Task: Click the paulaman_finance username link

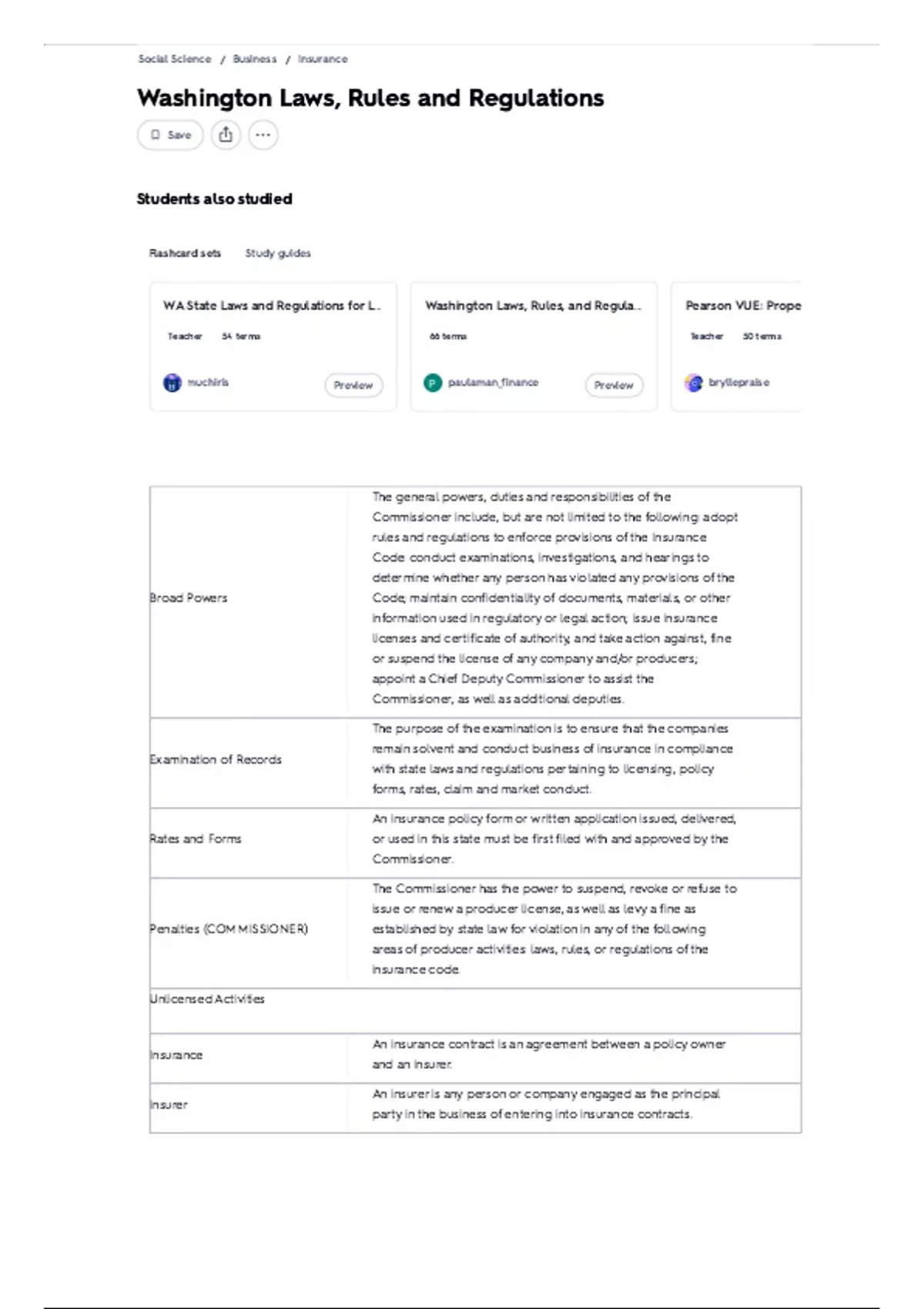Action: click(x=494, y=382)
